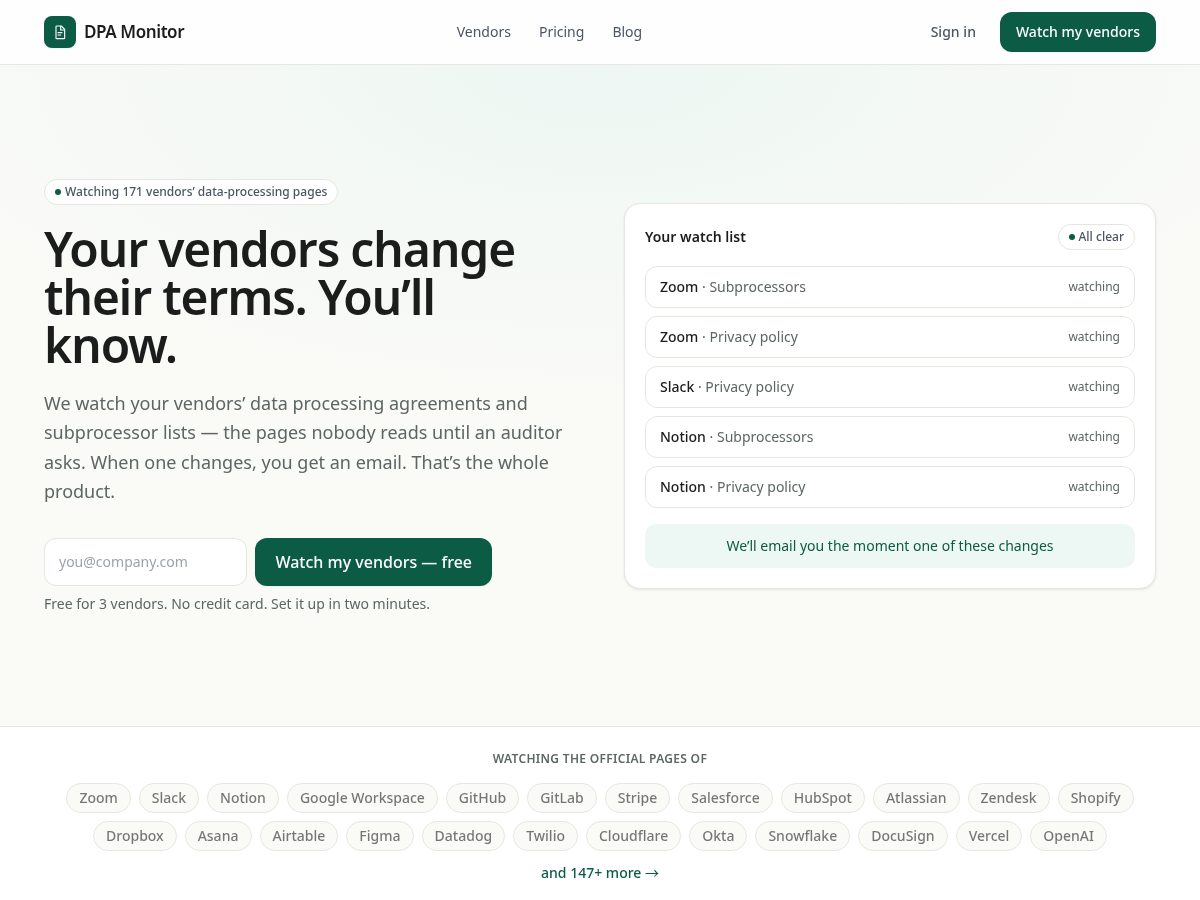The height and width of the screenshot is (900, 1200).
Task: Open the Vendors nav link
Action: tap(484, 32)
